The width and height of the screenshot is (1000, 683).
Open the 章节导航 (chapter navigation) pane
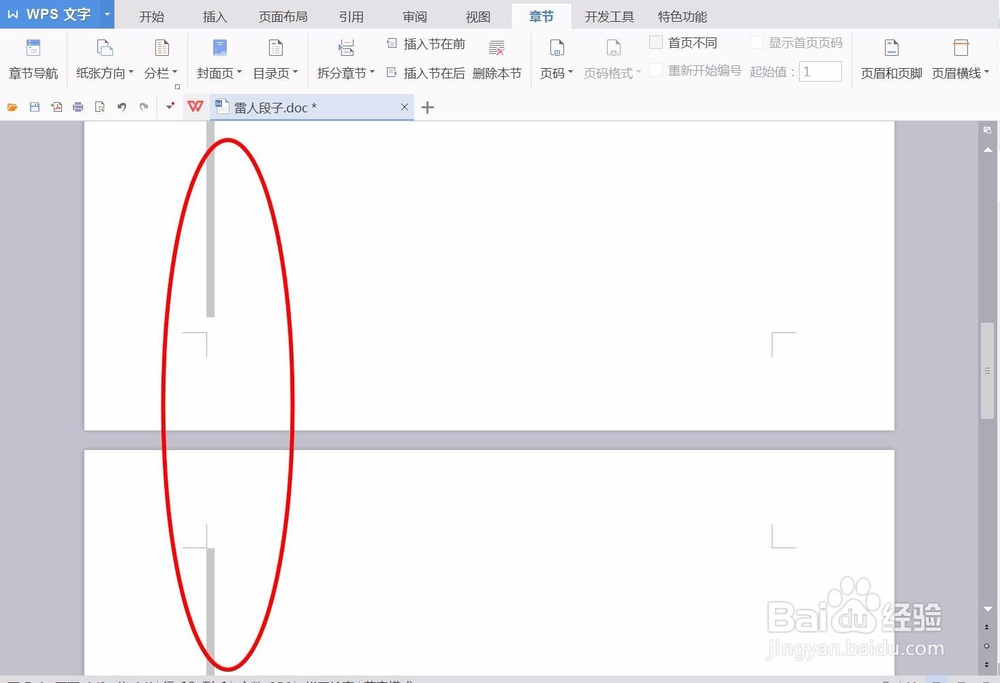pos(33,57)
